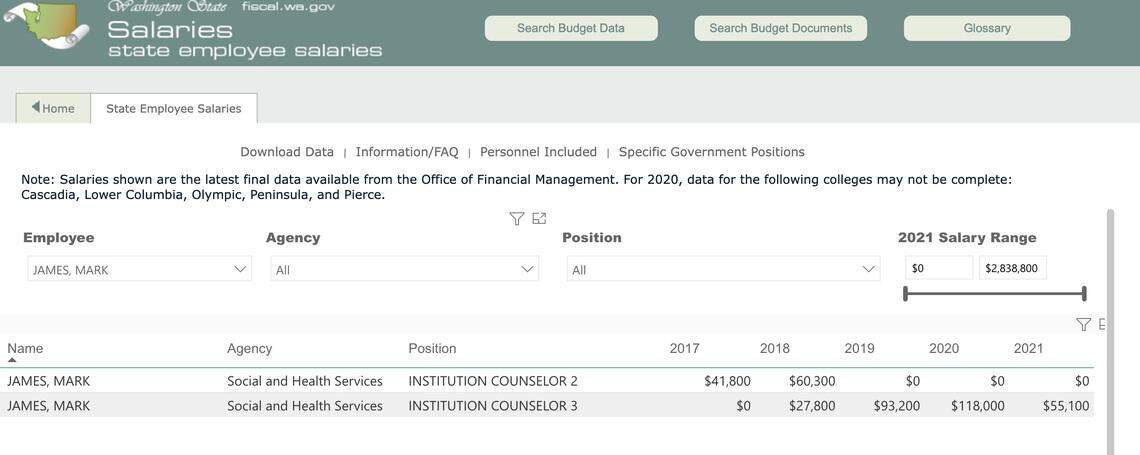Click the $27,800 salary cell

(812, 406)
